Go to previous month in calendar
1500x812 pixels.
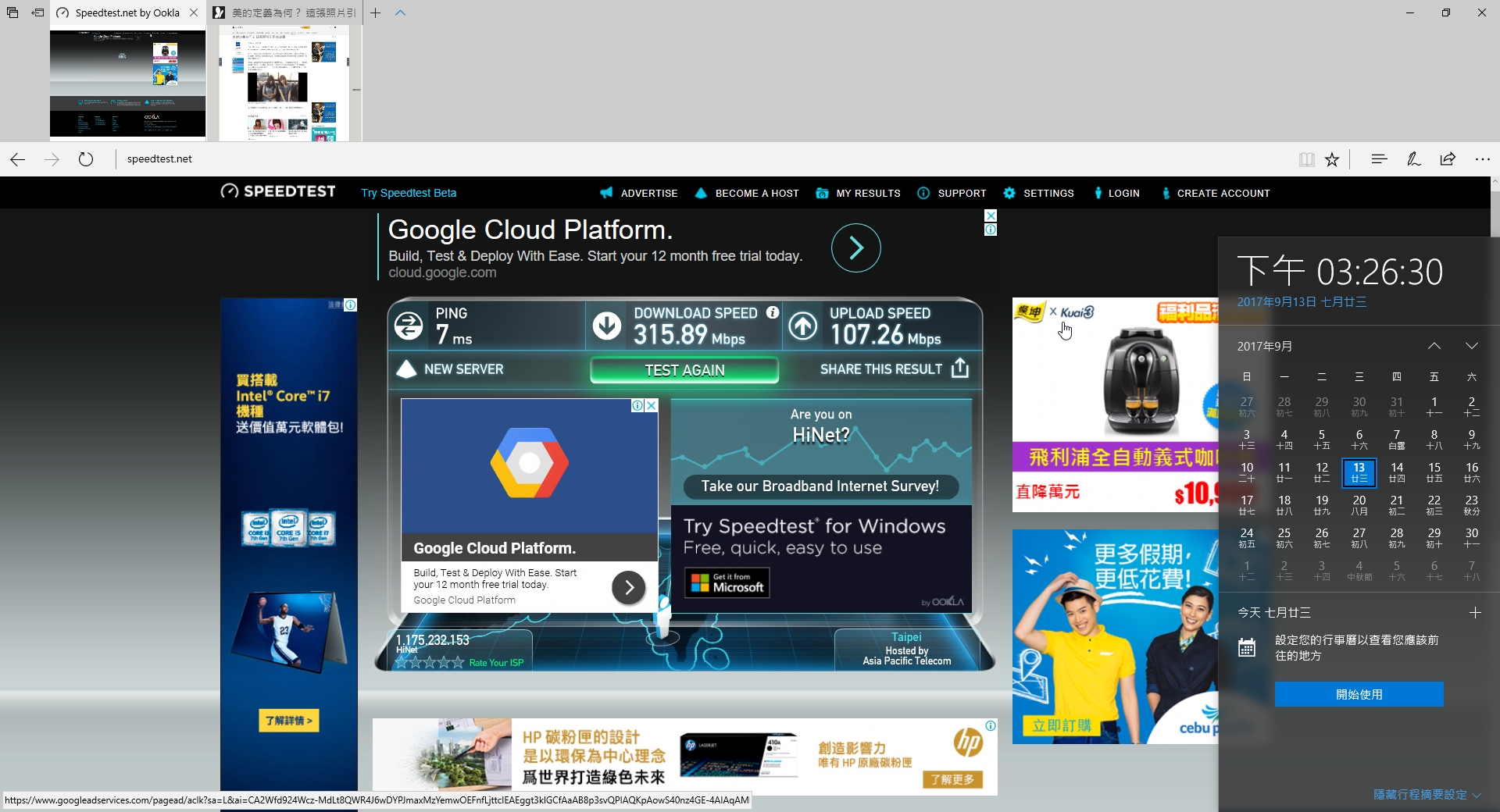[x=1434, y=346]
